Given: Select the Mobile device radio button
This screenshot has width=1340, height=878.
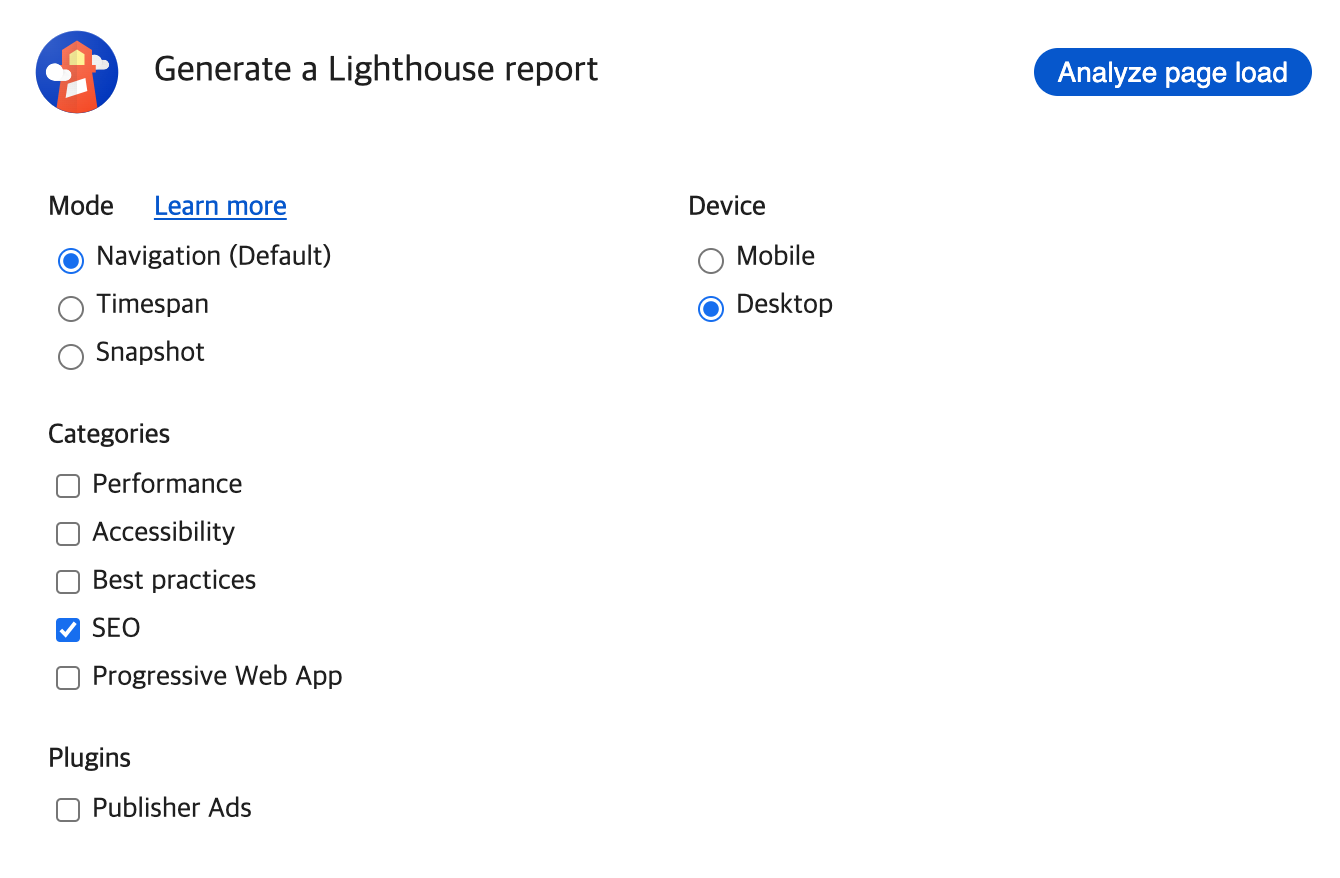Looking at the screenshot, I should pyautogui.click(x=710, y=261).
